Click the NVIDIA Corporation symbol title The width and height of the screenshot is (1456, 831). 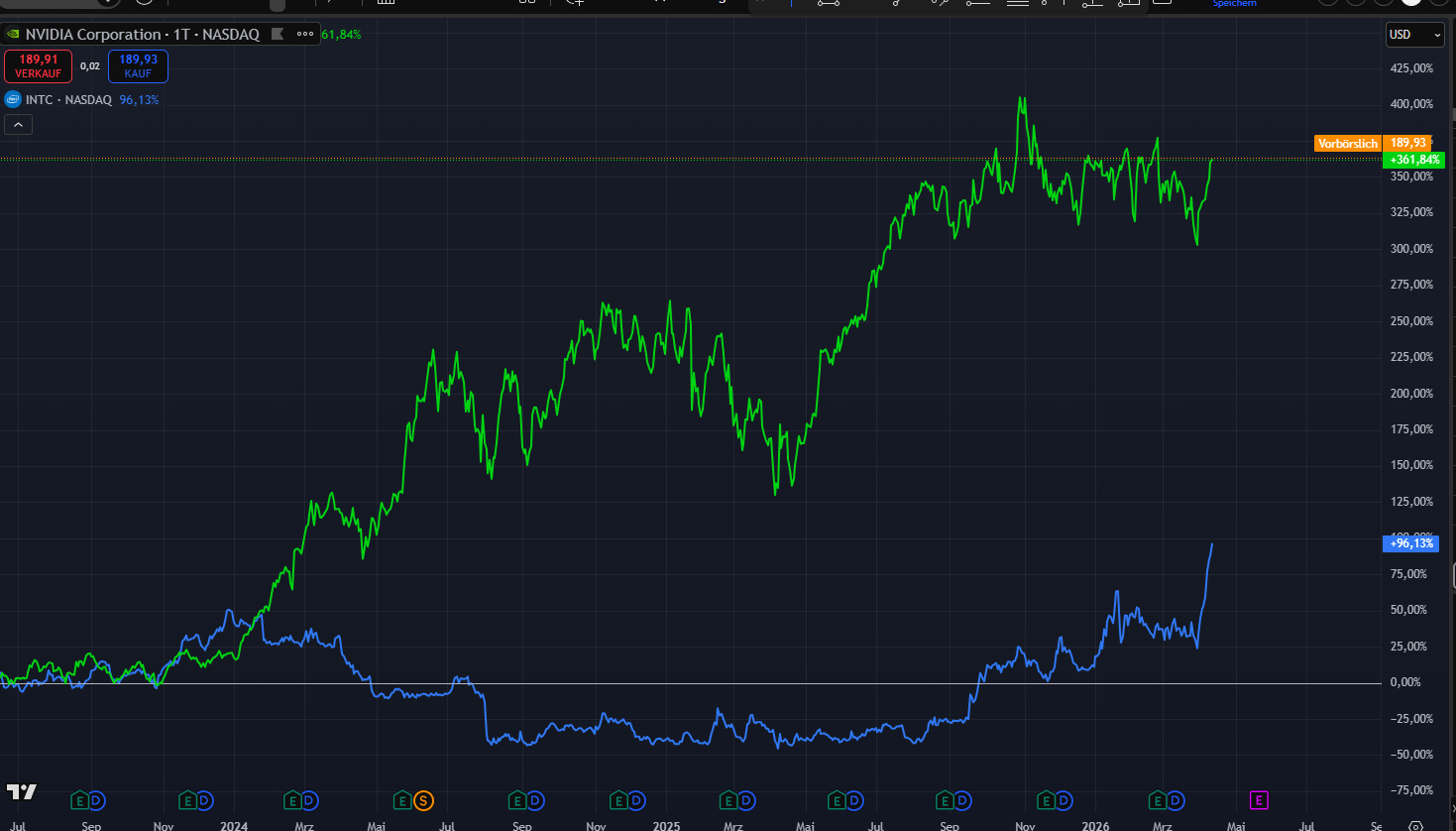pyautogui.click(x=92, y=35)
